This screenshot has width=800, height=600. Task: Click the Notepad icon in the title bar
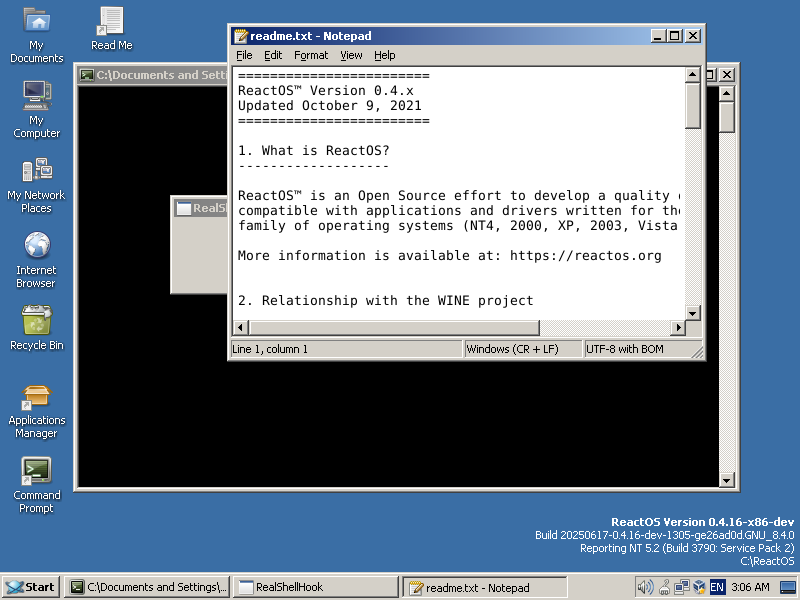pyautogui.click(x=241, y=36)
